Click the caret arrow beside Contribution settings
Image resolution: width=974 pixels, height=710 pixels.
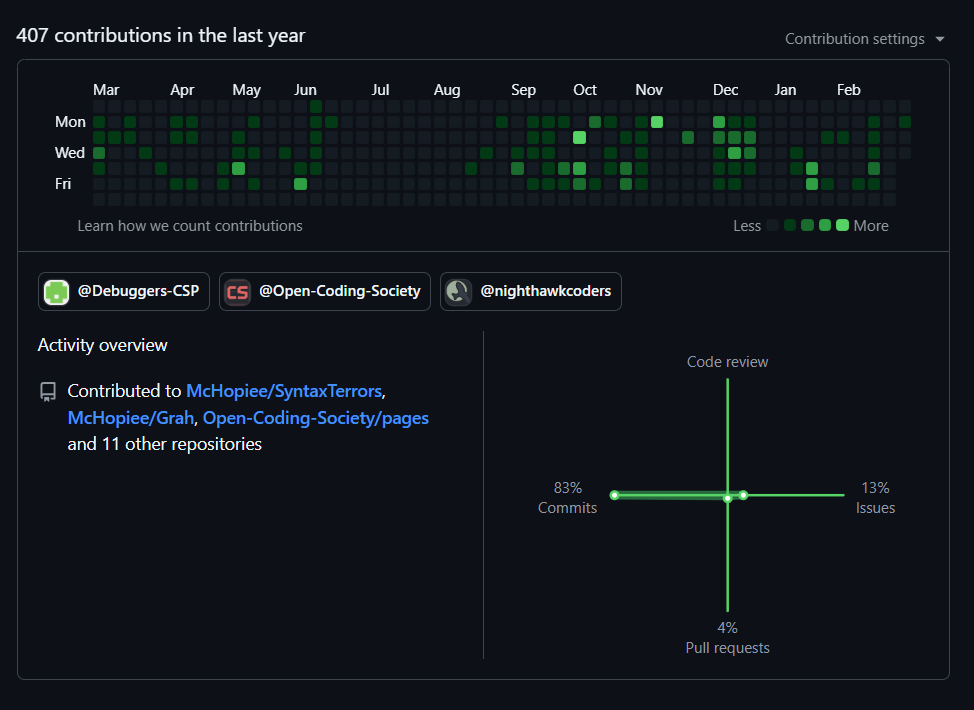938,38
